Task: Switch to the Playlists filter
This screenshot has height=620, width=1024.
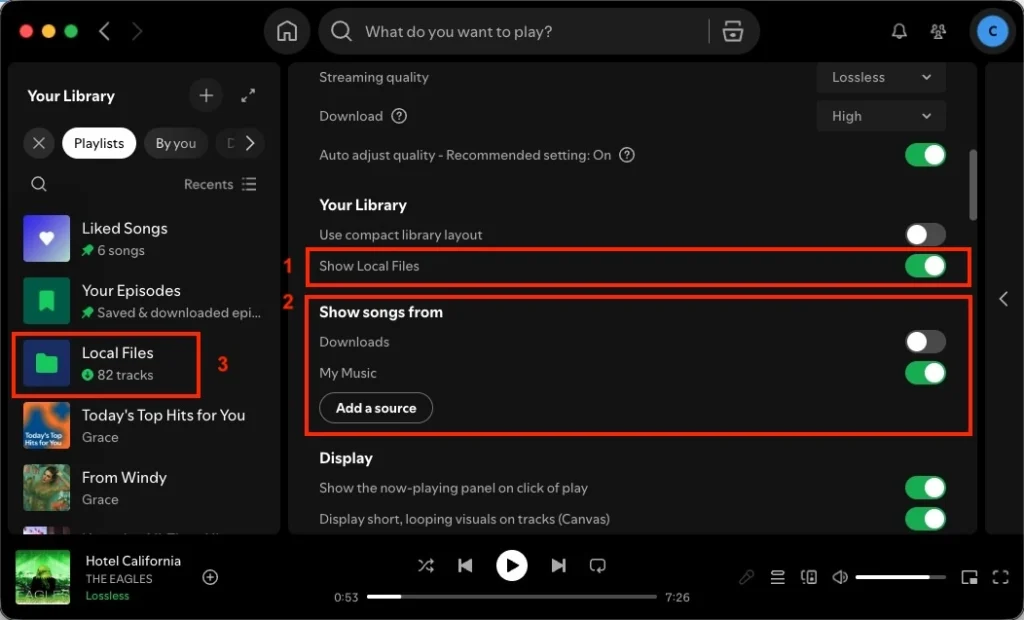Action: [98, 143]
